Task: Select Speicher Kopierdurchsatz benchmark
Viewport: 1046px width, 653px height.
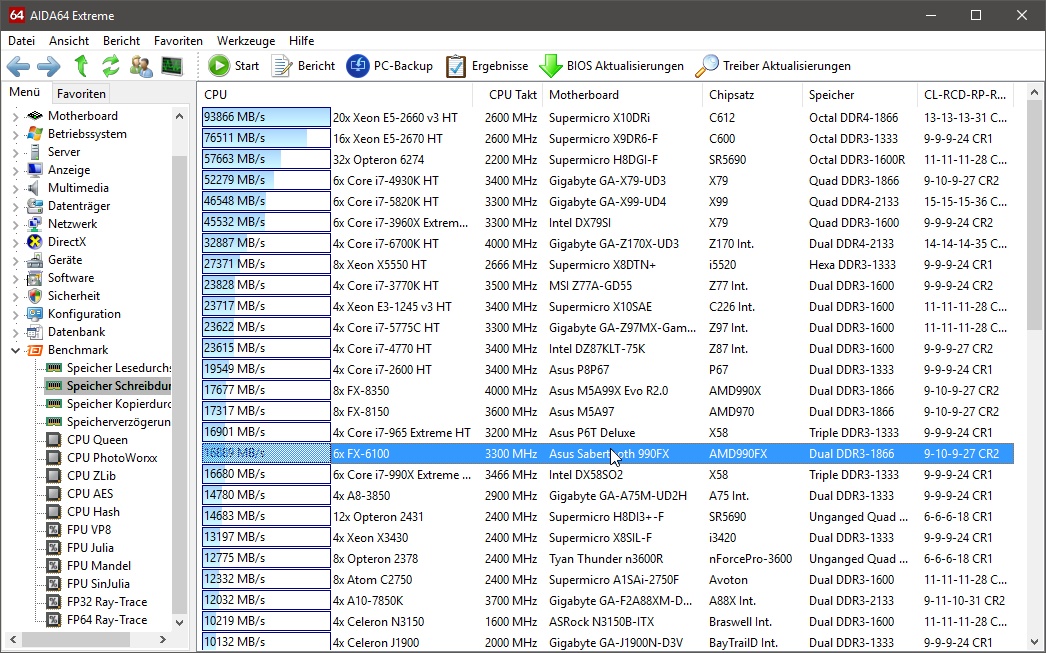Action: (119, 404)
